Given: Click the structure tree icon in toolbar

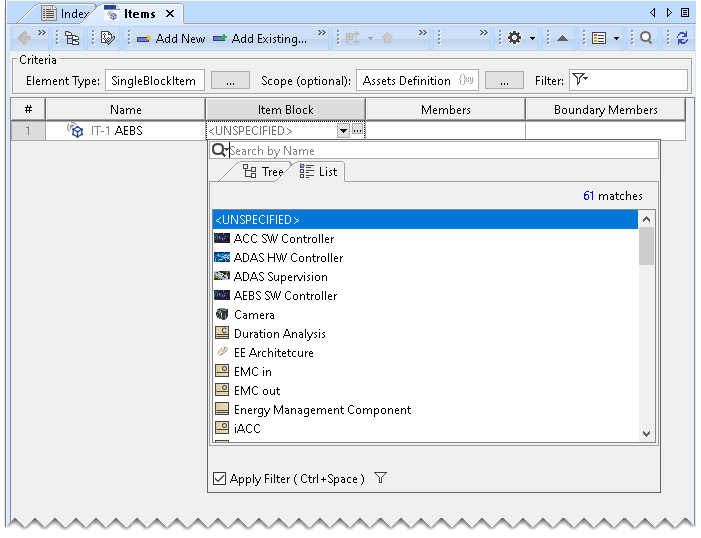Looking at the screenshot, I should coord(72,38).
